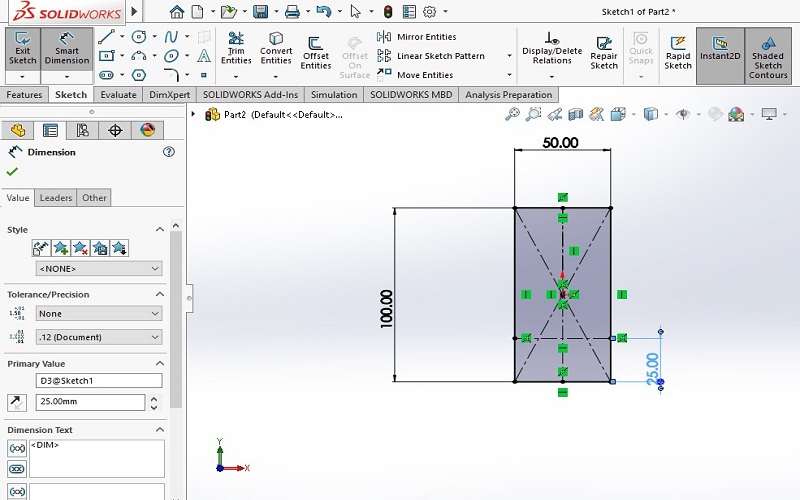Select the Polygon sketch tool
800x500 pixels.
click(x=139, y=75)
